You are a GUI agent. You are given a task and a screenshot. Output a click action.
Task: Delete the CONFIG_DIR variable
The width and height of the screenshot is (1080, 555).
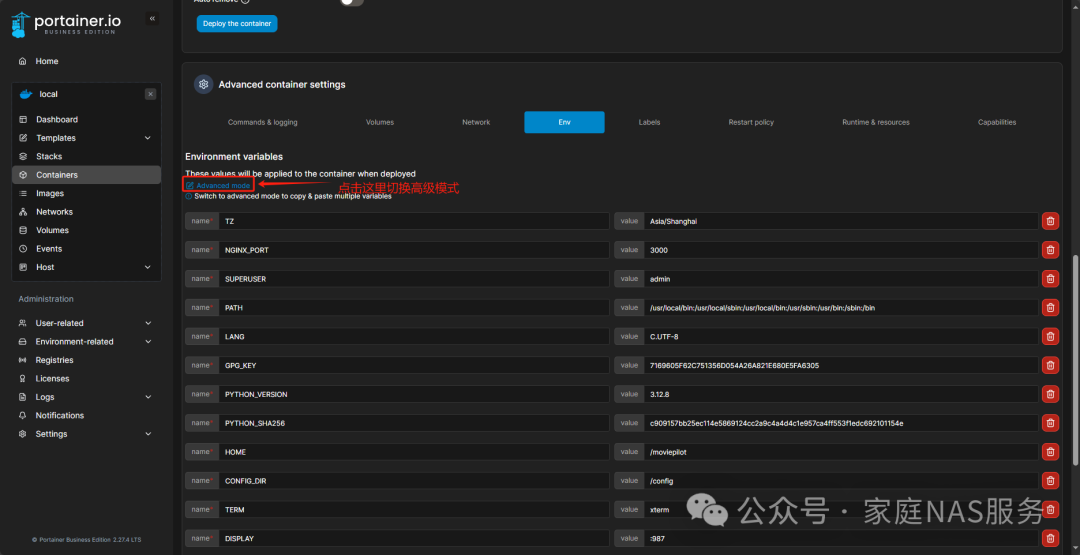[x=1050, y=481]
